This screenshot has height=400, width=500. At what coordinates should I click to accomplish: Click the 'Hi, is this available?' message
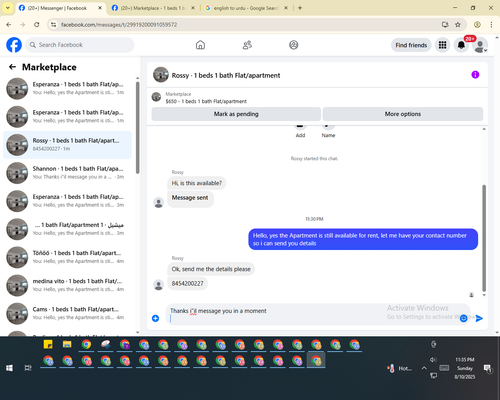pyautogui.click(x=197, y=183)
